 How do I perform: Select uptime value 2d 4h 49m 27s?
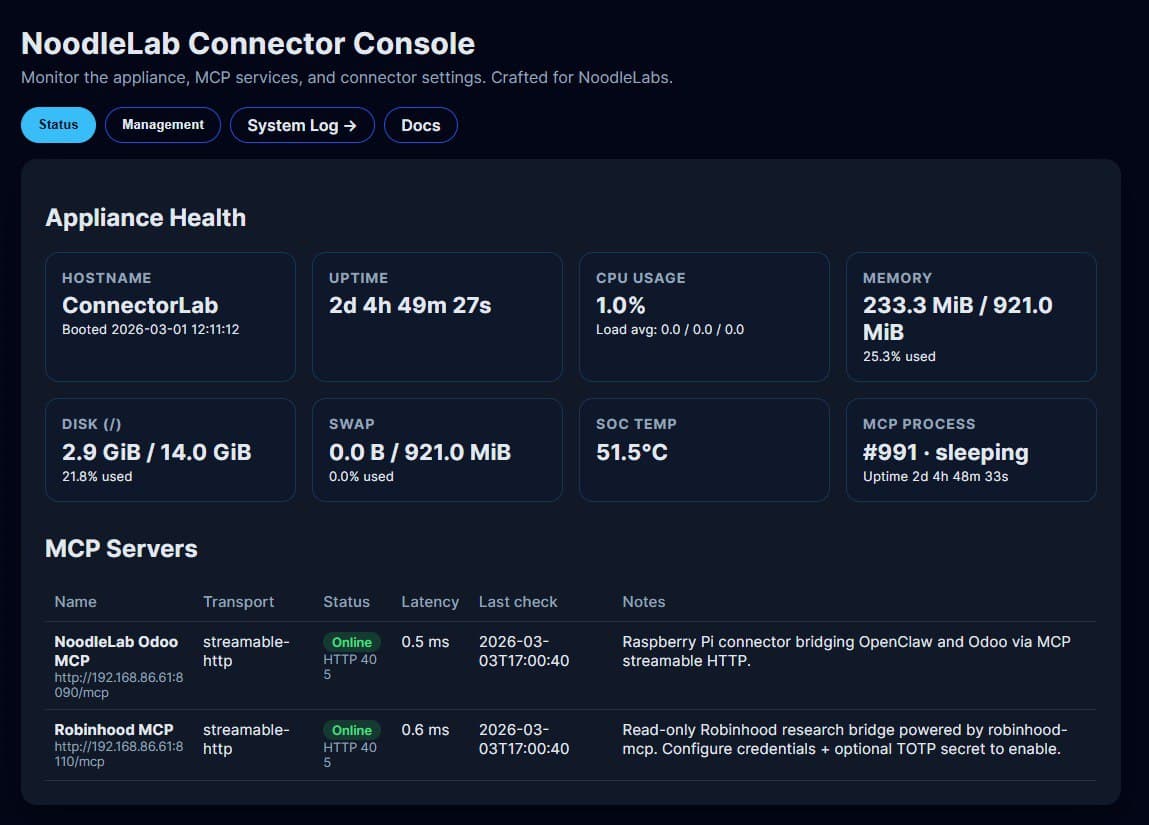tap(410, 305)
